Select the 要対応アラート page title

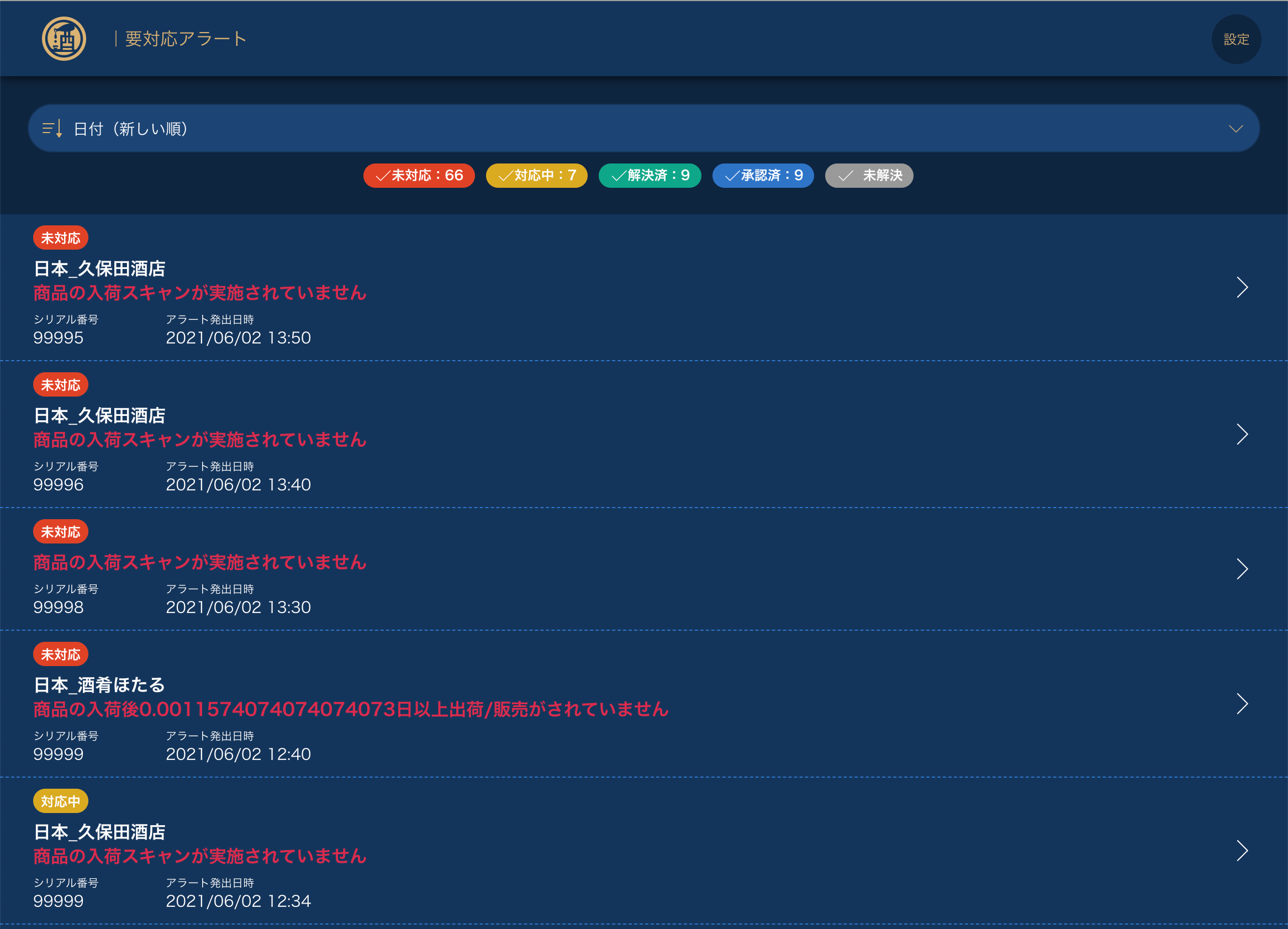point(186,39)
